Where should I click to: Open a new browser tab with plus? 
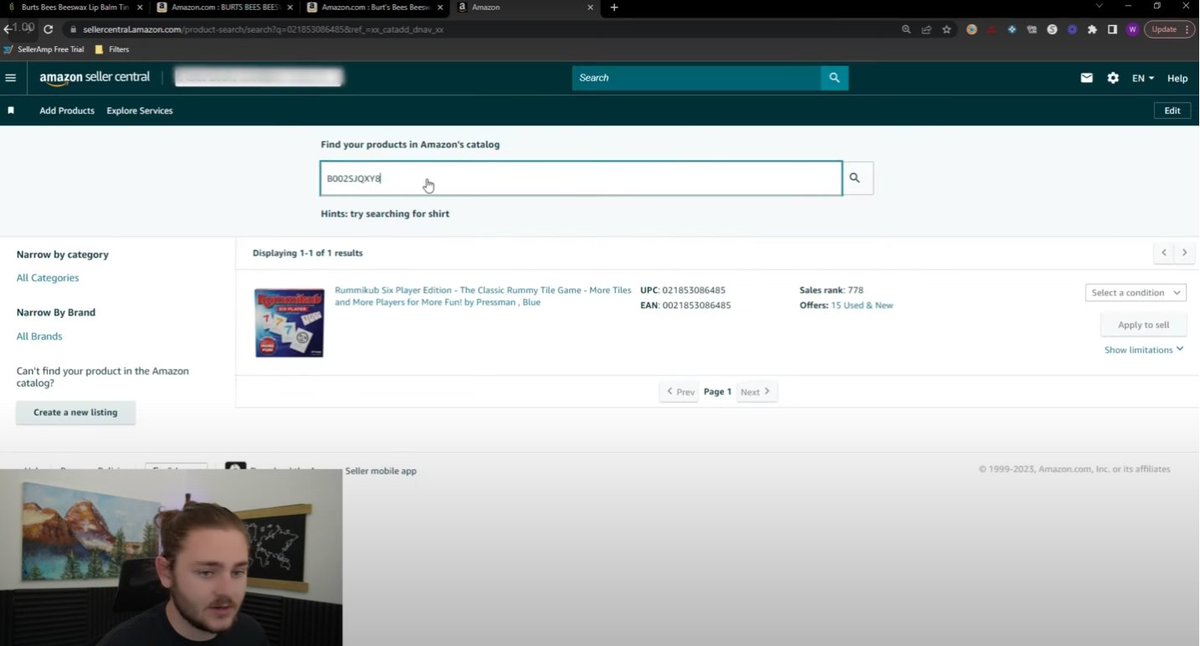coord(614,7)
